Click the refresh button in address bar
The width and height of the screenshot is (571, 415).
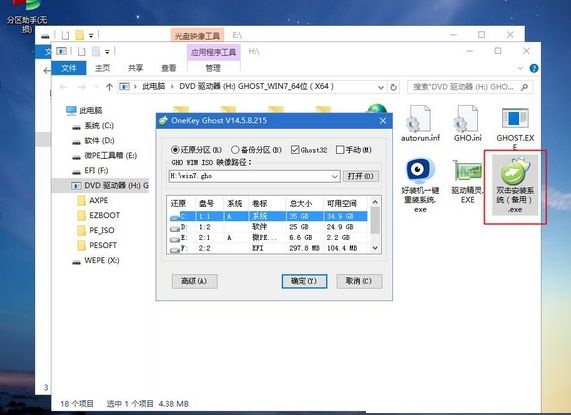tap(393, 87)
